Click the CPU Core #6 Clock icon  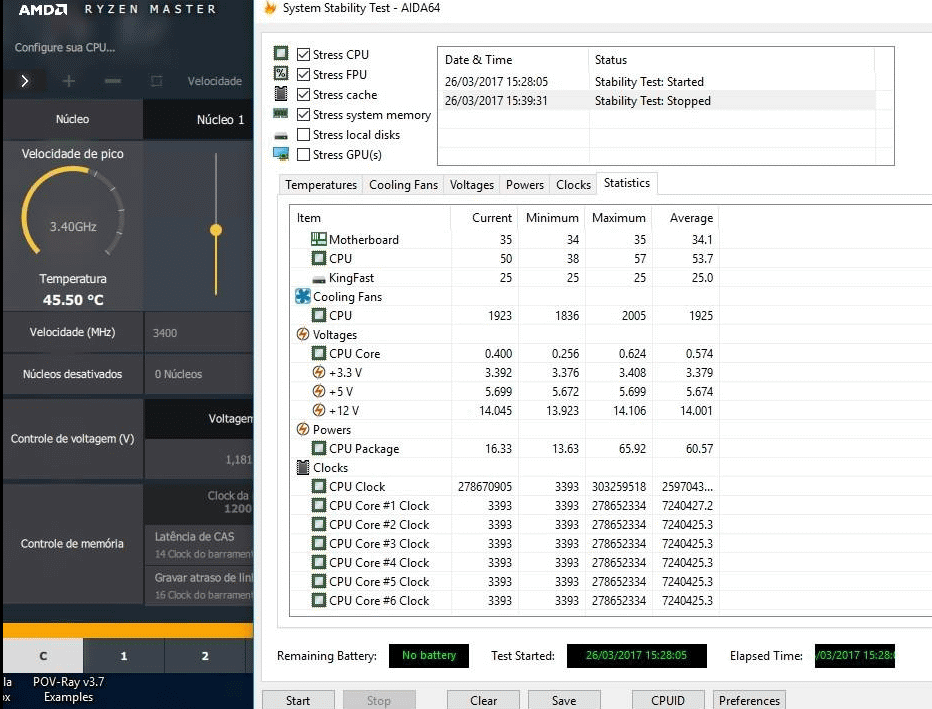coord(319,600)
